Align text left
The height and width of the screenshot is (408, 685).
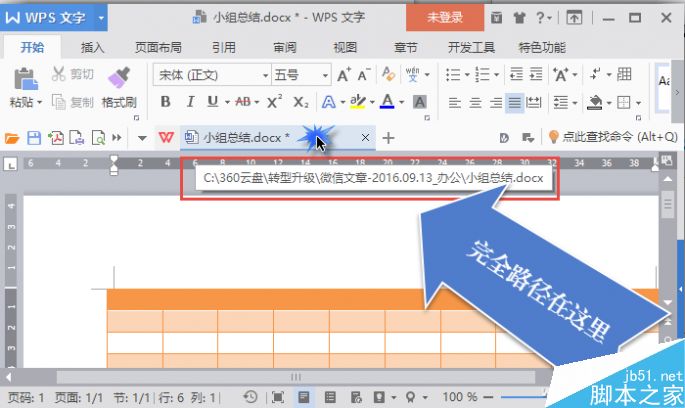tap(455, 103)
